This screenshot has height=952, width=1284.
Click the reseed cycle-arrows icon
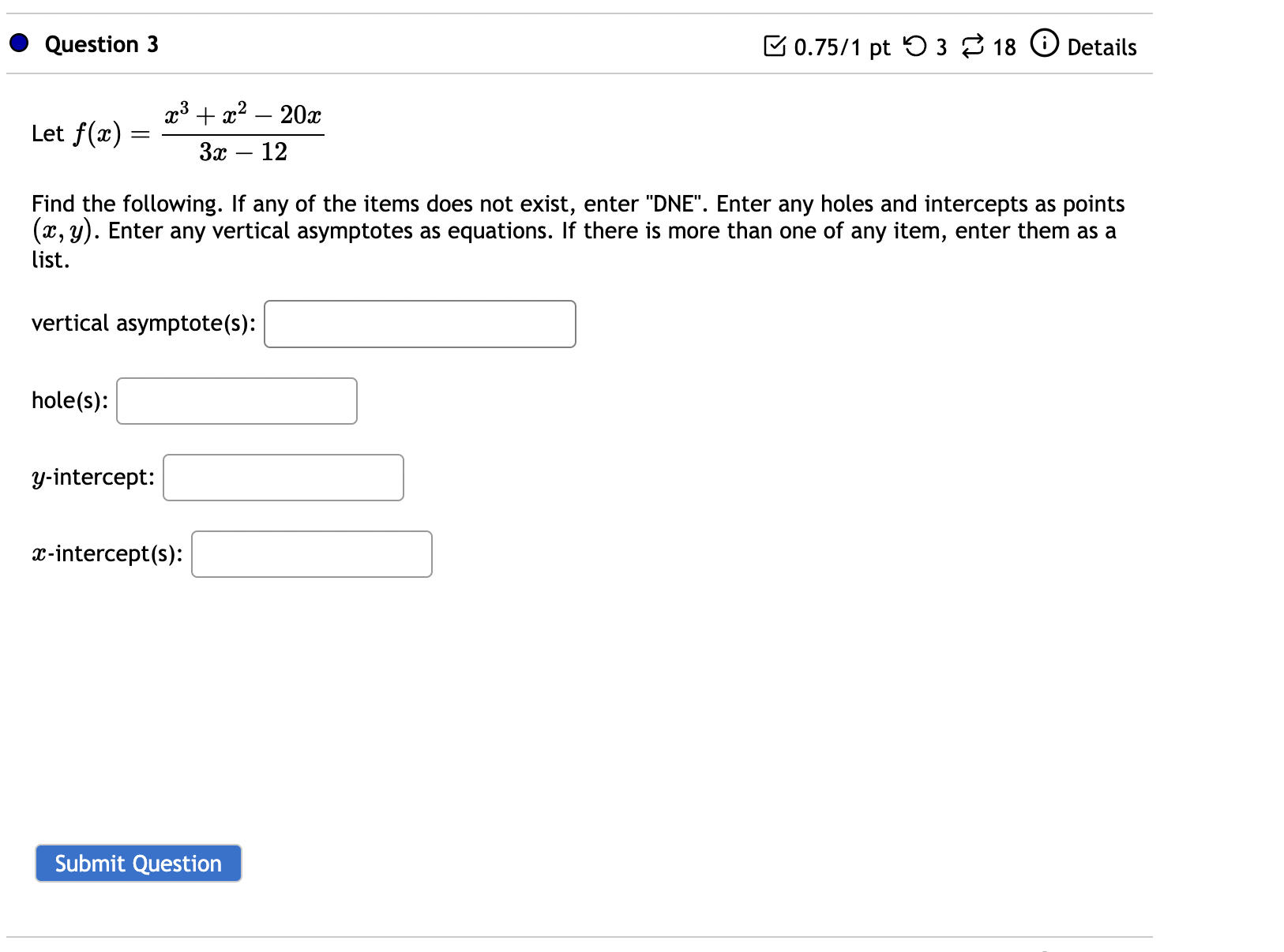[x=973, y=45]
